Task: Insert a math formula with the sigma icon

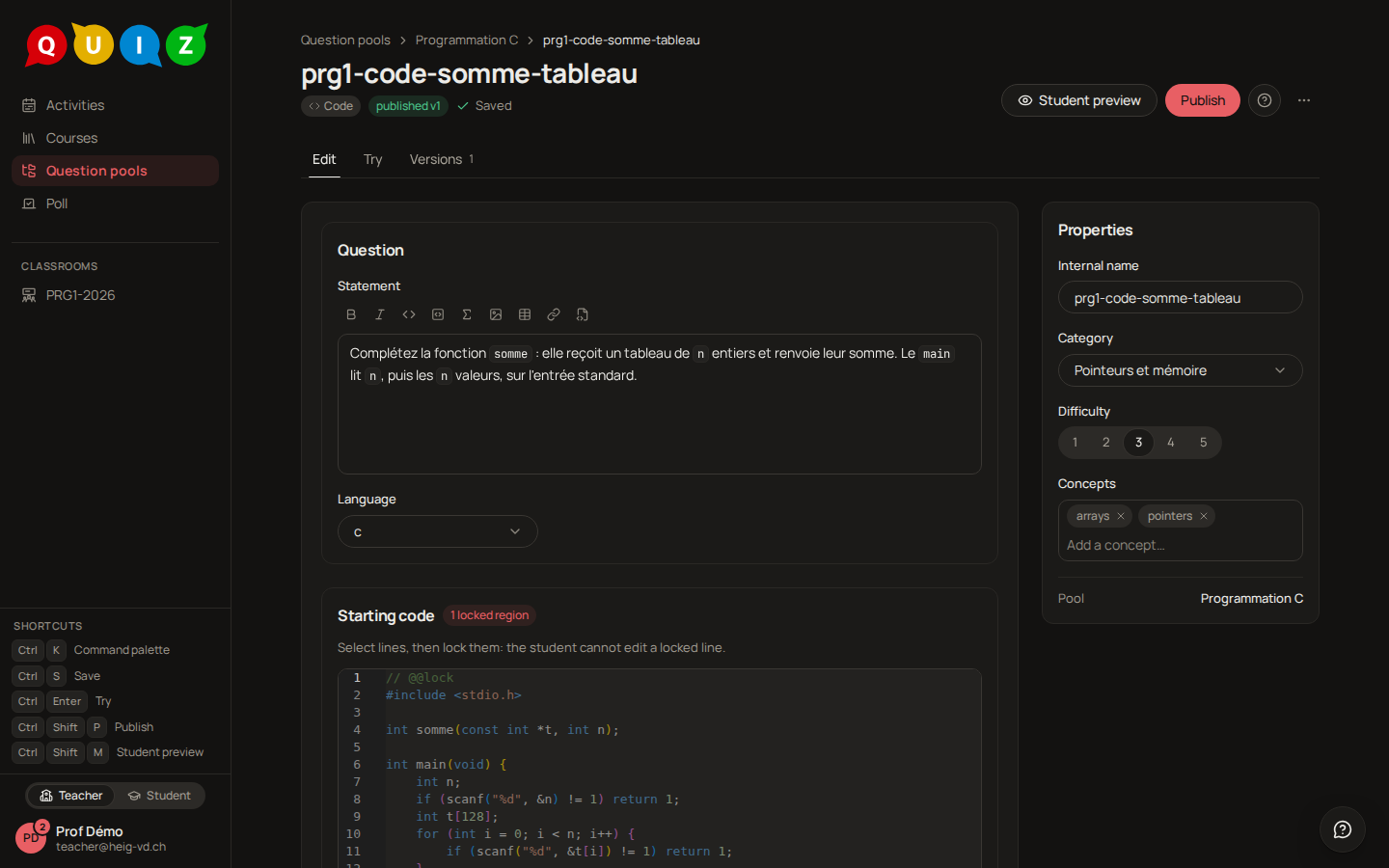Action: 467,314
